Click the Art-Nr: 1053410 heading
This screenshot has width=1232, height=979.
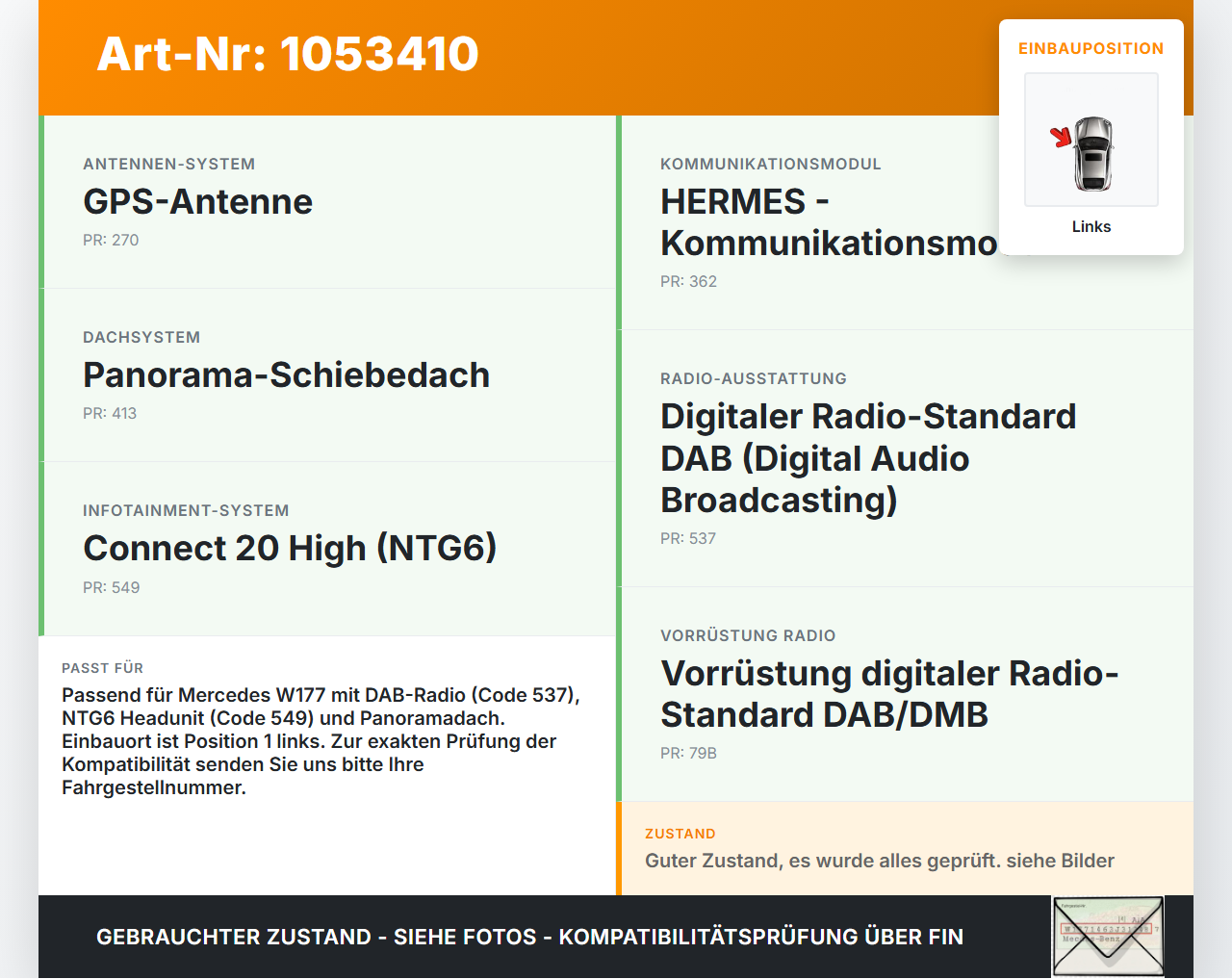[x=288, y=54]
